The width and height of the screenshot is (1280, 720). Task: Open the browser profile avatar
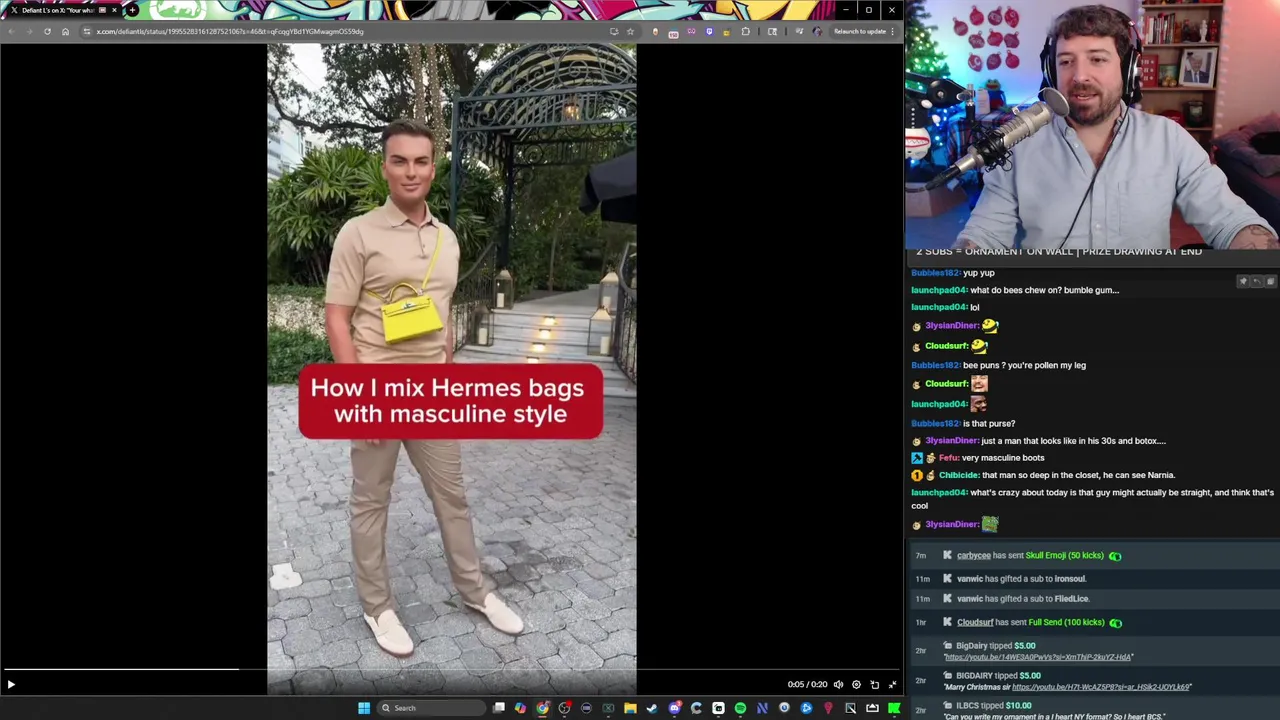[x=817, y=31]
